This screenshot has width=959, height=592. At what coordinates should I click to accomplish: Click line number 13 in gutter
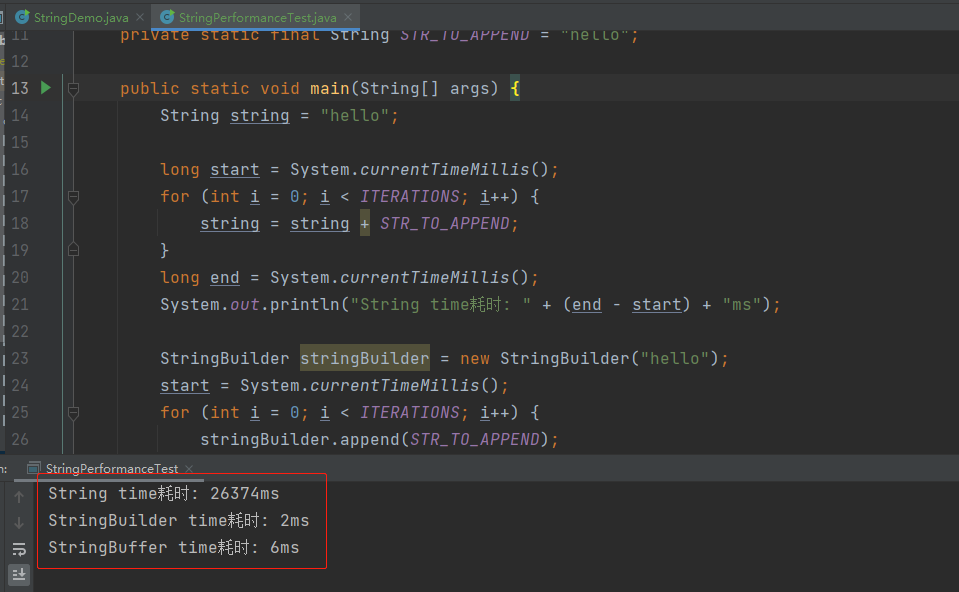pyautogui.click(x=20, y=88)
